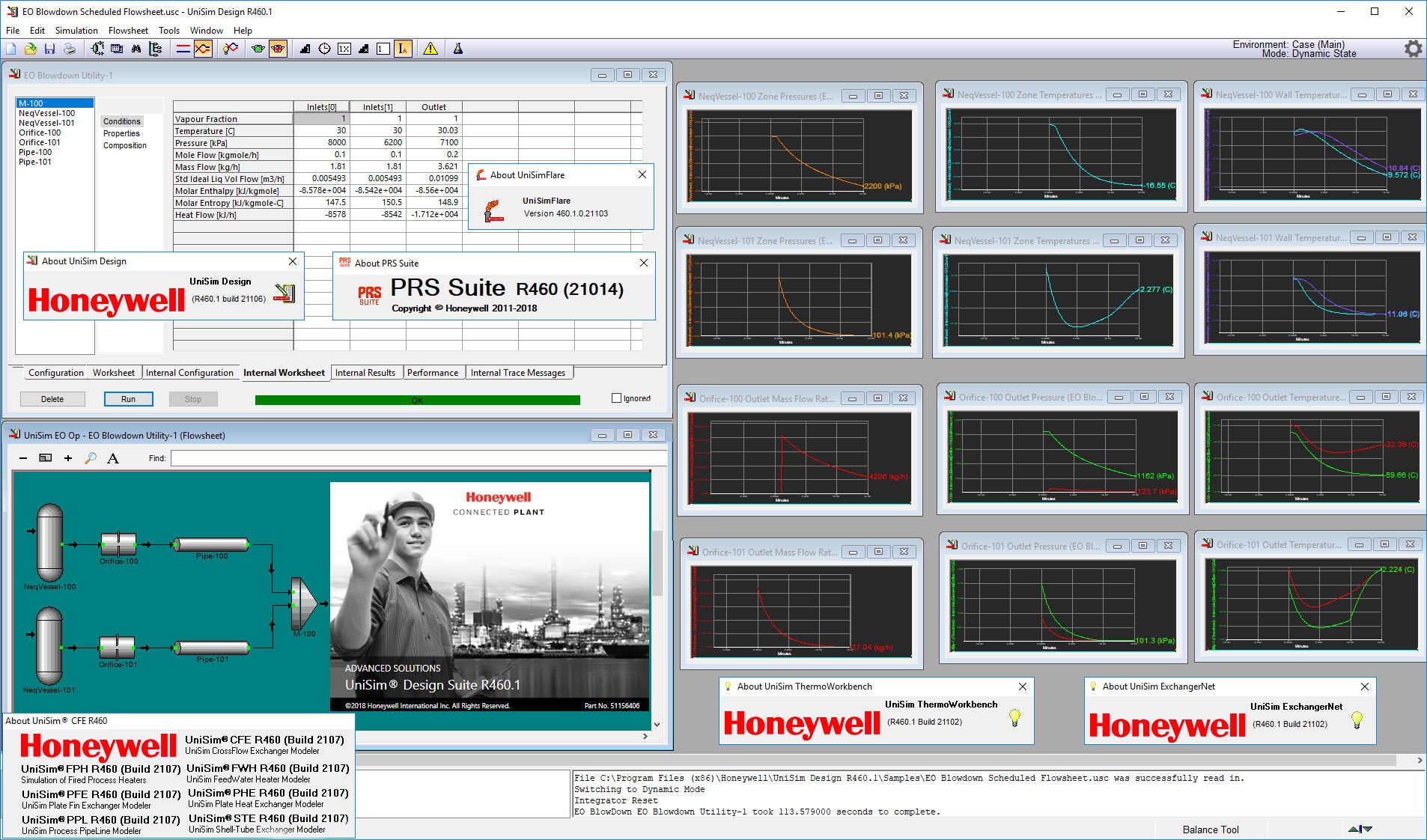The height and width of the screenshot is (840, 1427).
Task: Open the Dynamics Assistant icon
Action: pos(231,49)
